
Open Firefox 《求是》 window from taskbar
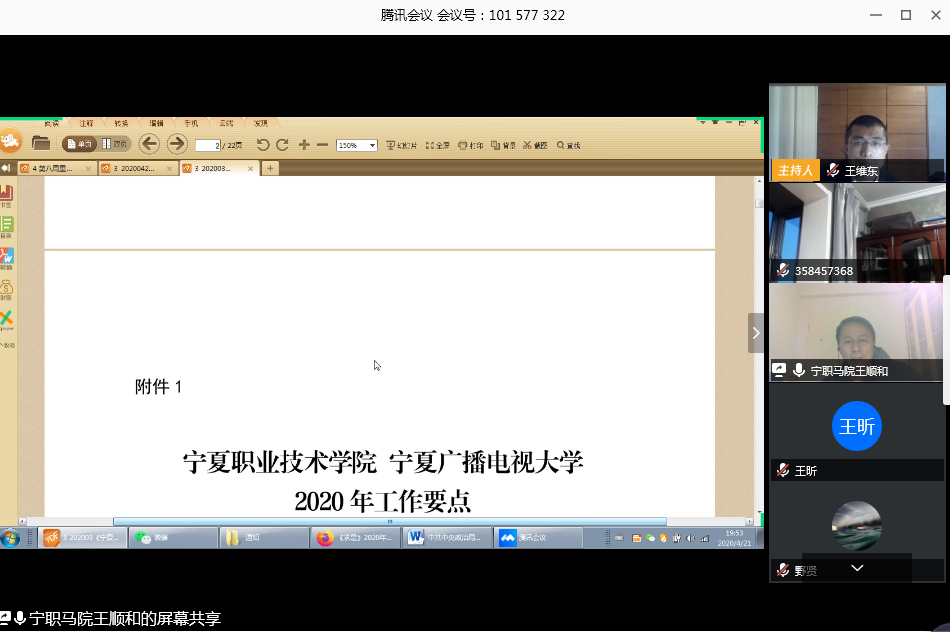pyautogui.click(x=356, y=537)
